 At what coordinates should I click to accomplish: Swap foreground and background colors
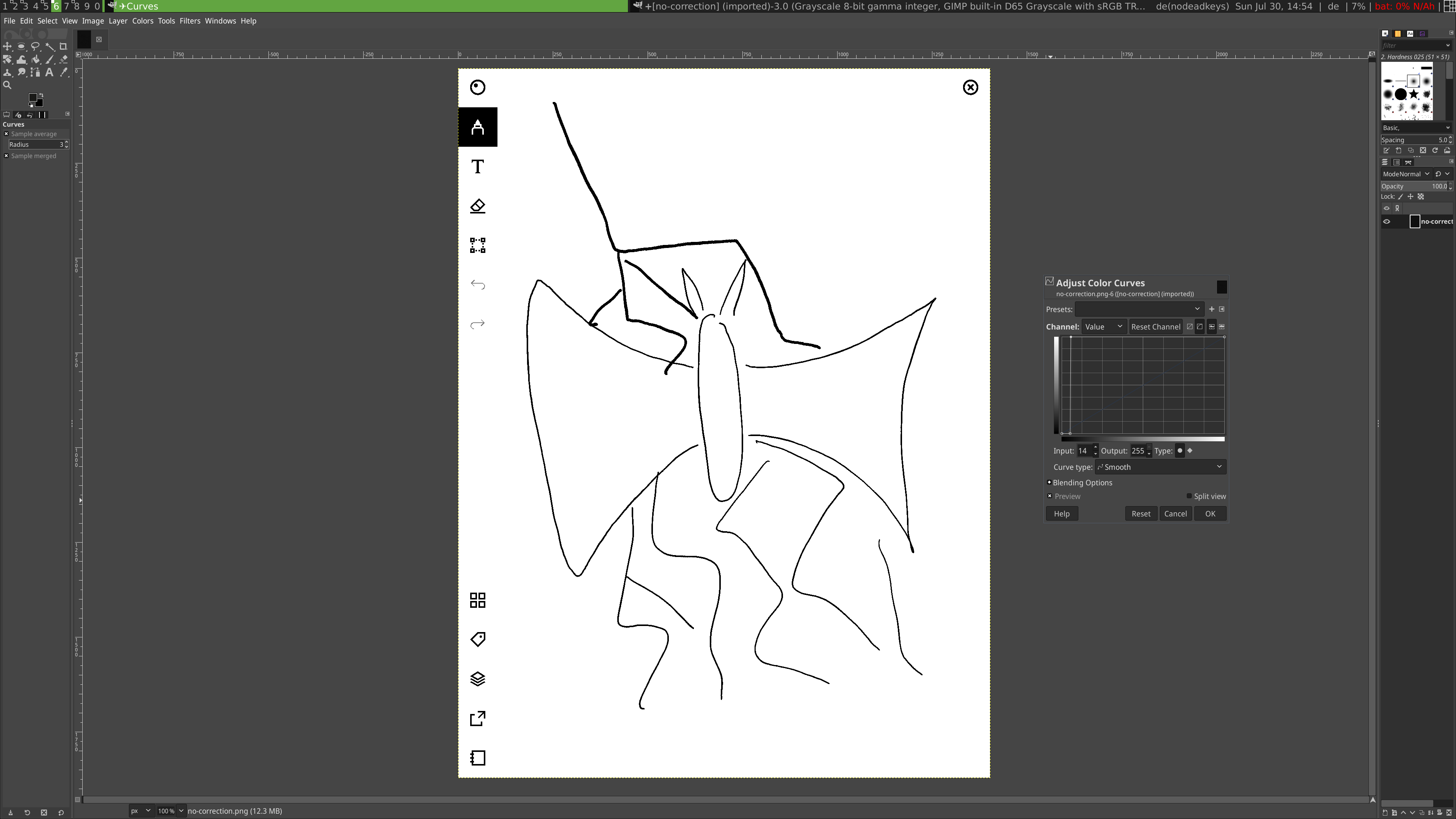(x=42, y=96)
